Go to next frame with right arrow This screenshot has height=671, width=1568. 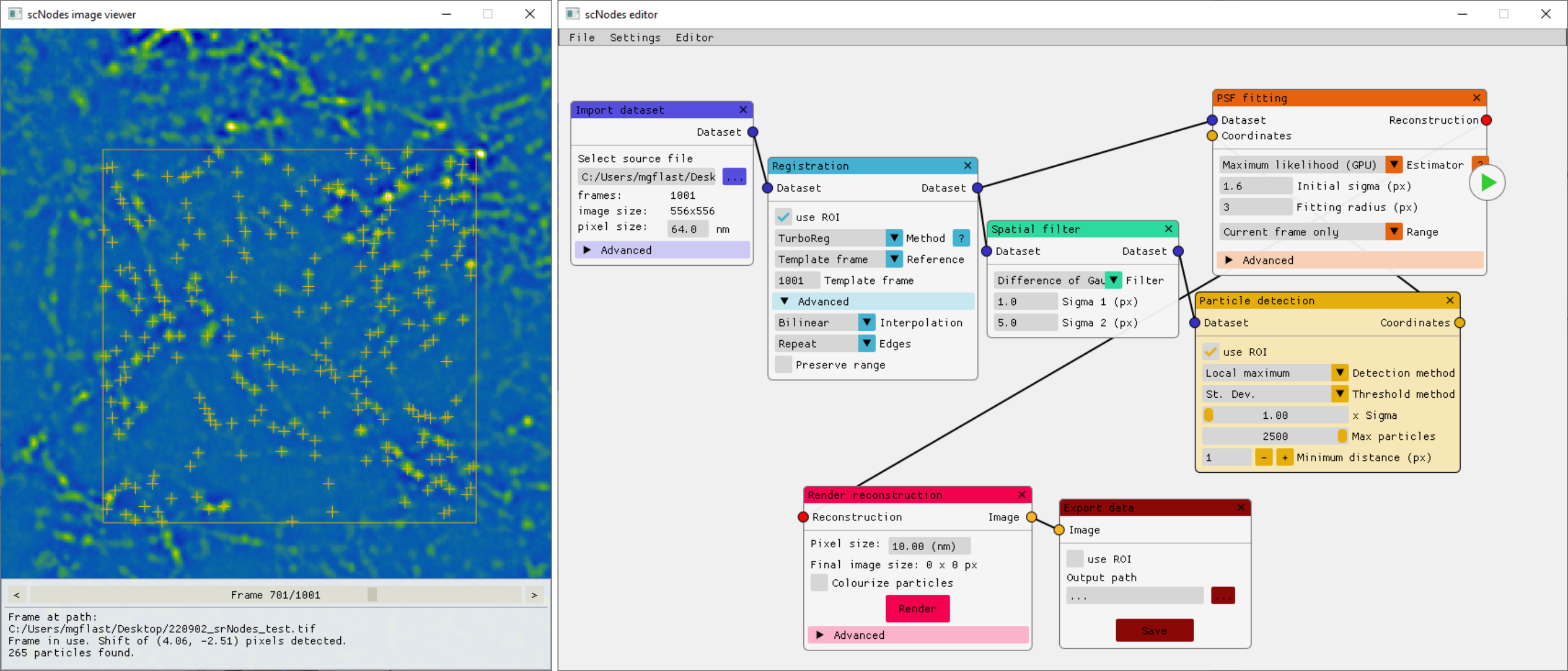pos(534,595)
